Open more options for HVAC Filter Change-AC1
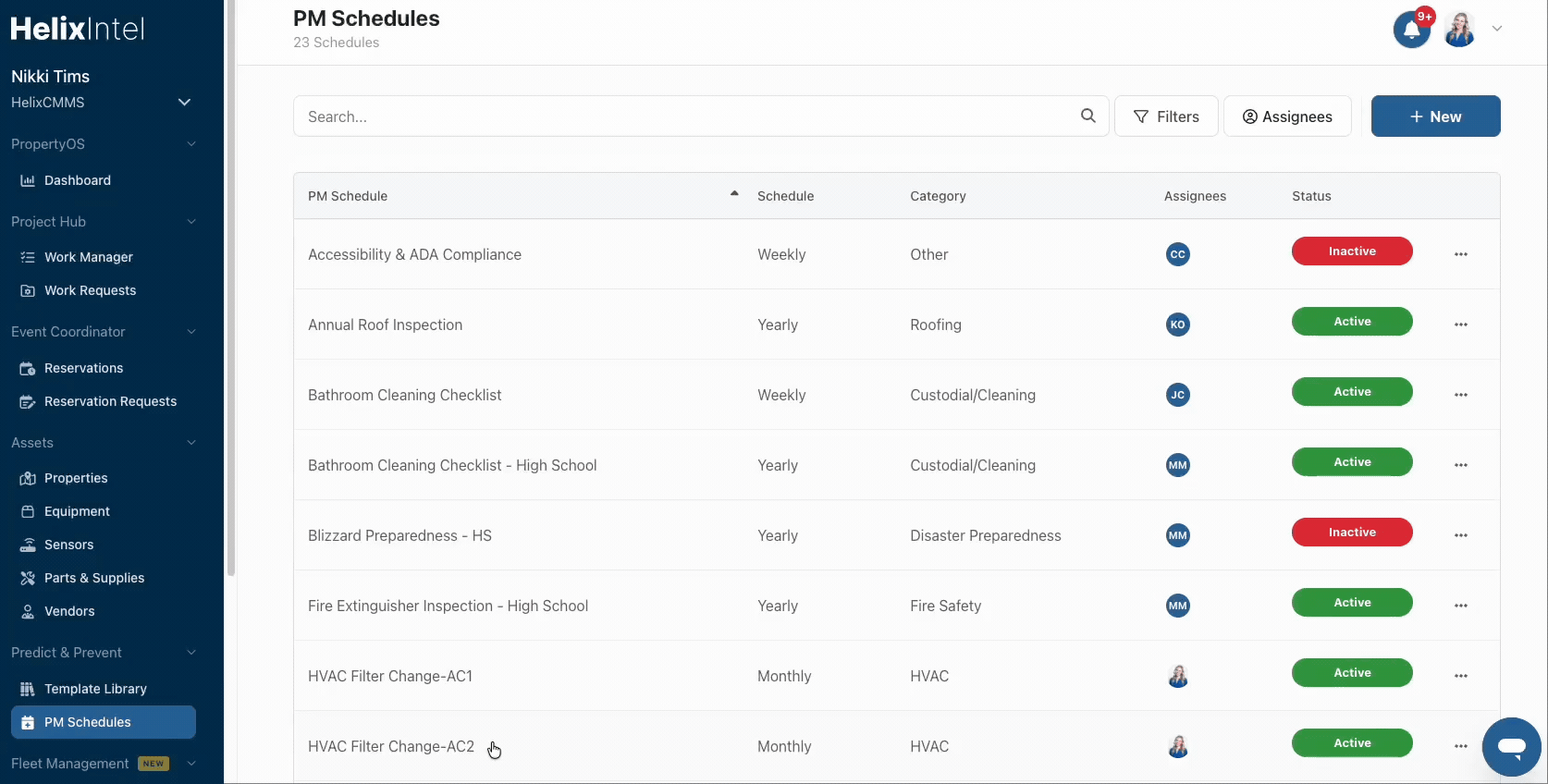 (x=1461, y=676)
